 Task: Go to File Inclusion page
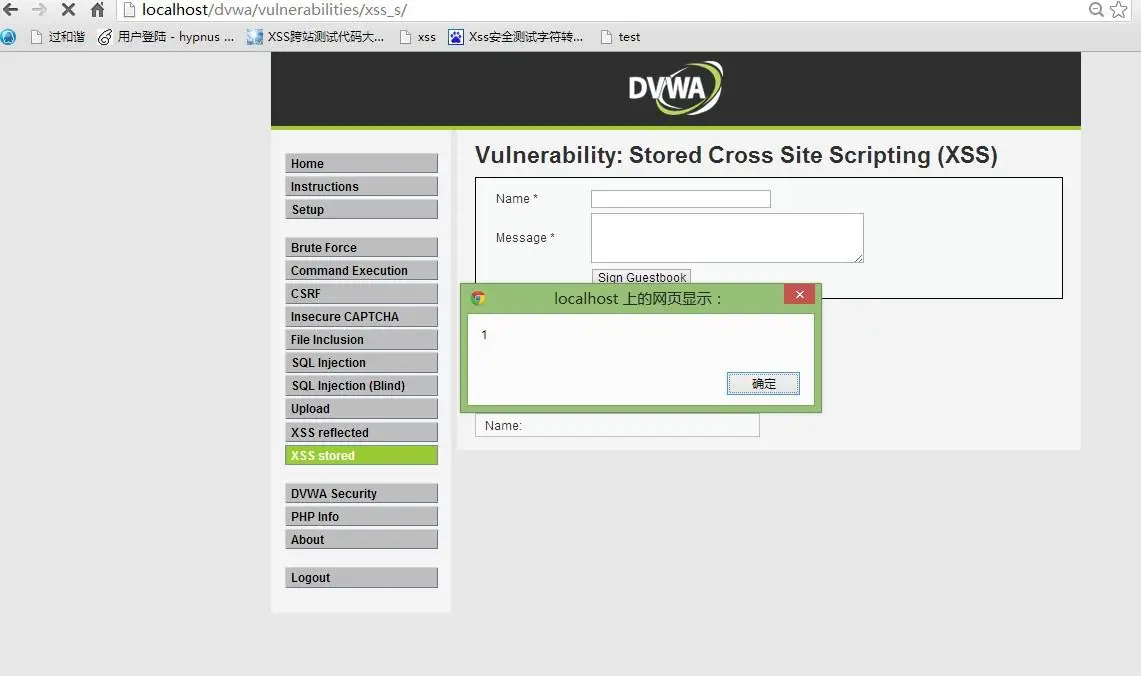pyautogui.click(x=361, y=340)
